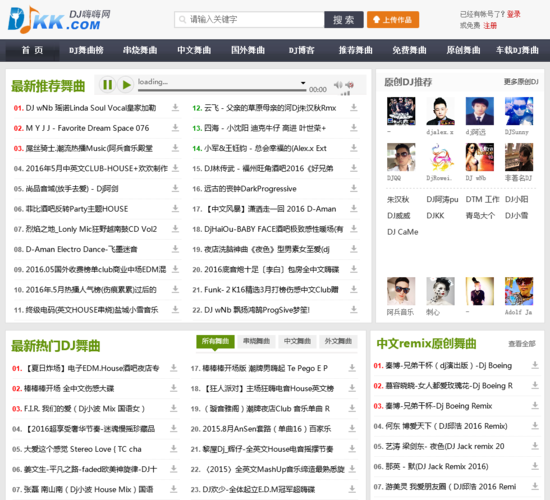Screen dimensions: 550x500
Task: Open the 中文舞曲 navigation menu item
Action: point(194,51)
